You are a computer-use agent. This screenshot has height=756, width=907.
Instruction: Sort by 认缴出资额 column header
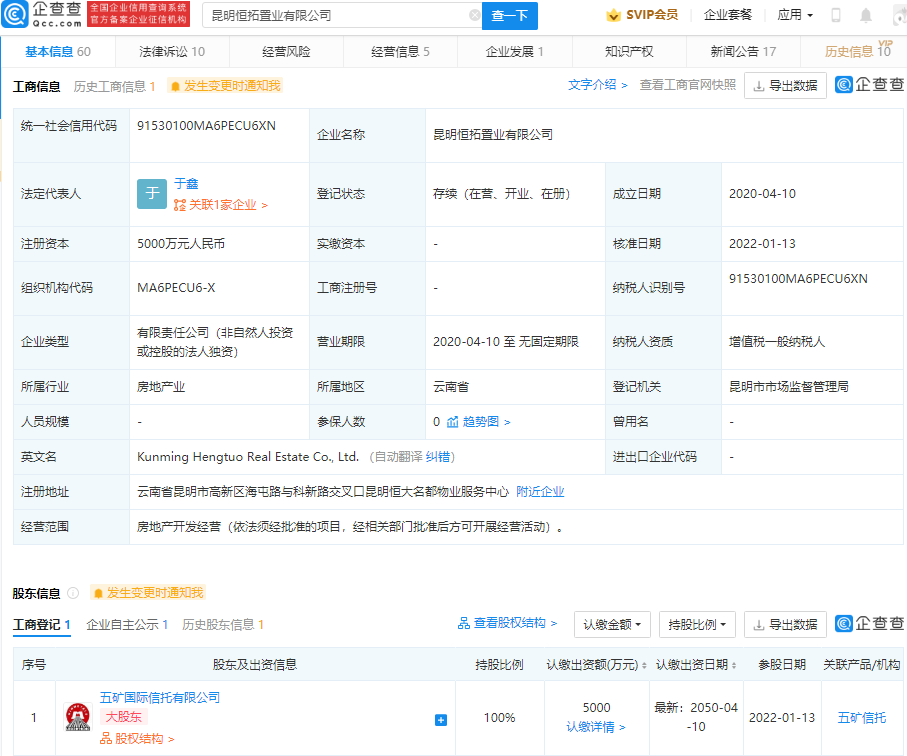coord(596,665)
